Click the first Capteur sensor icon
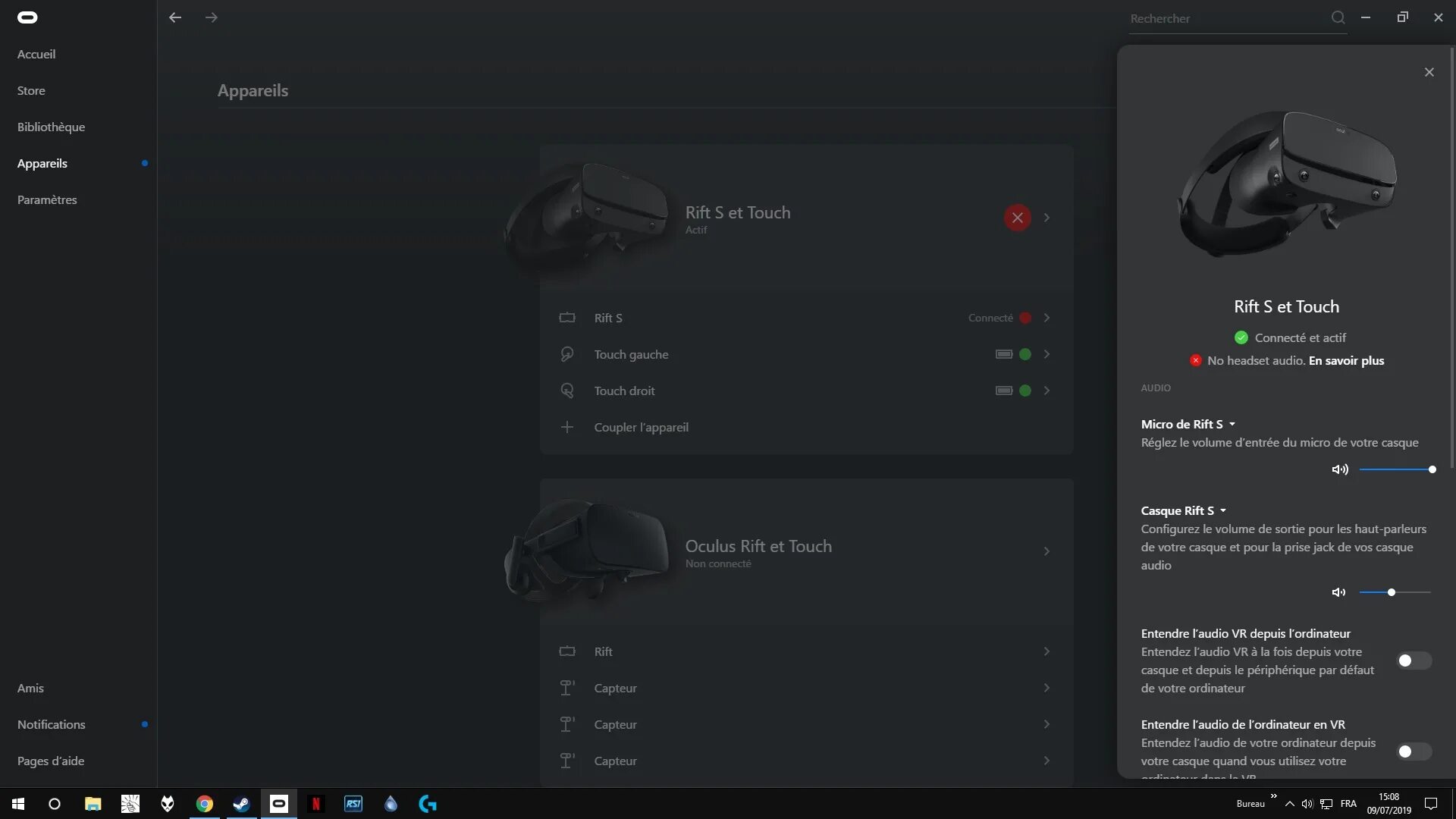 pos(567,688)
